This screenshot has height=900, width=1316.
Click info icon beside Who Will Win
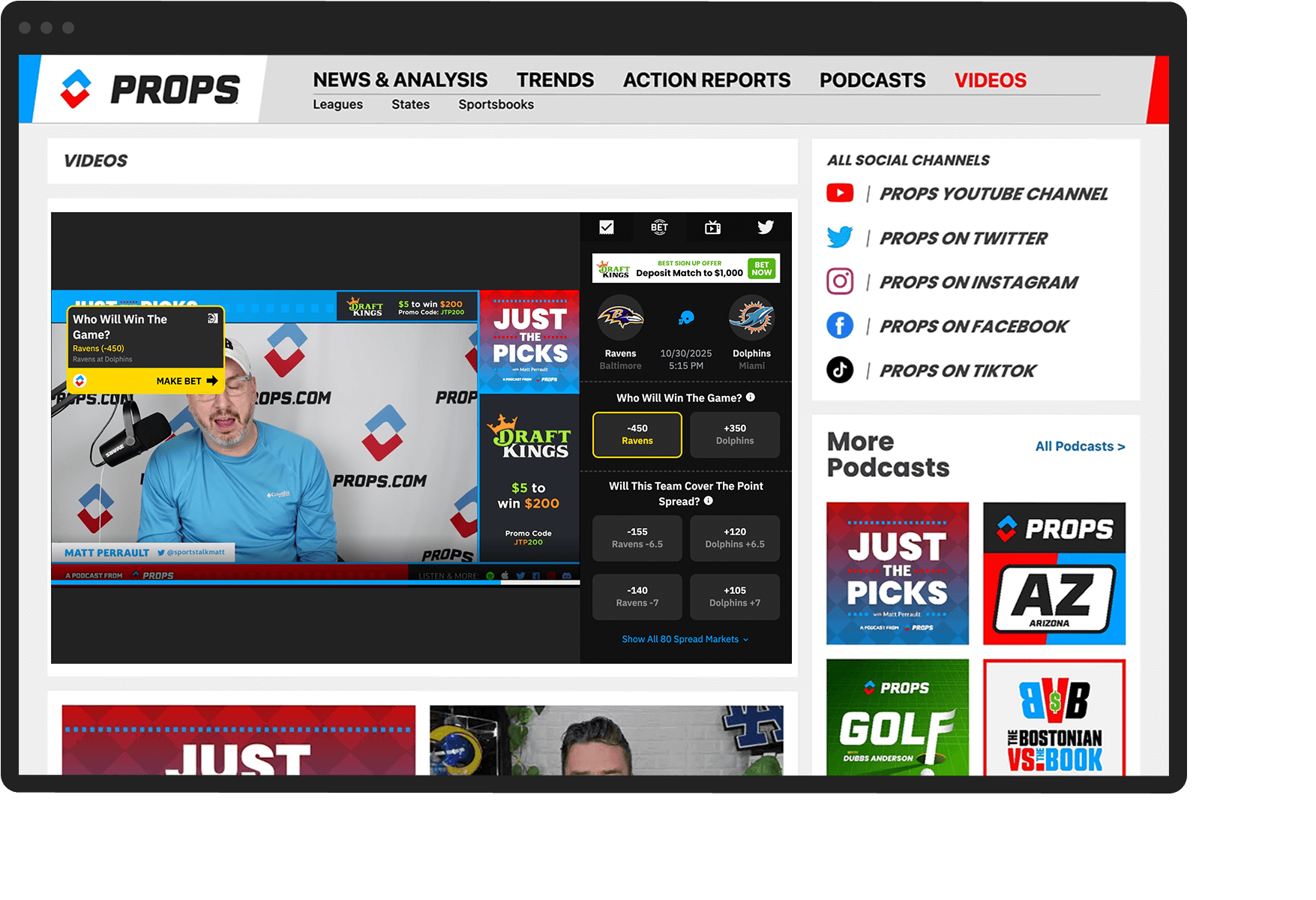coord(751,397)
